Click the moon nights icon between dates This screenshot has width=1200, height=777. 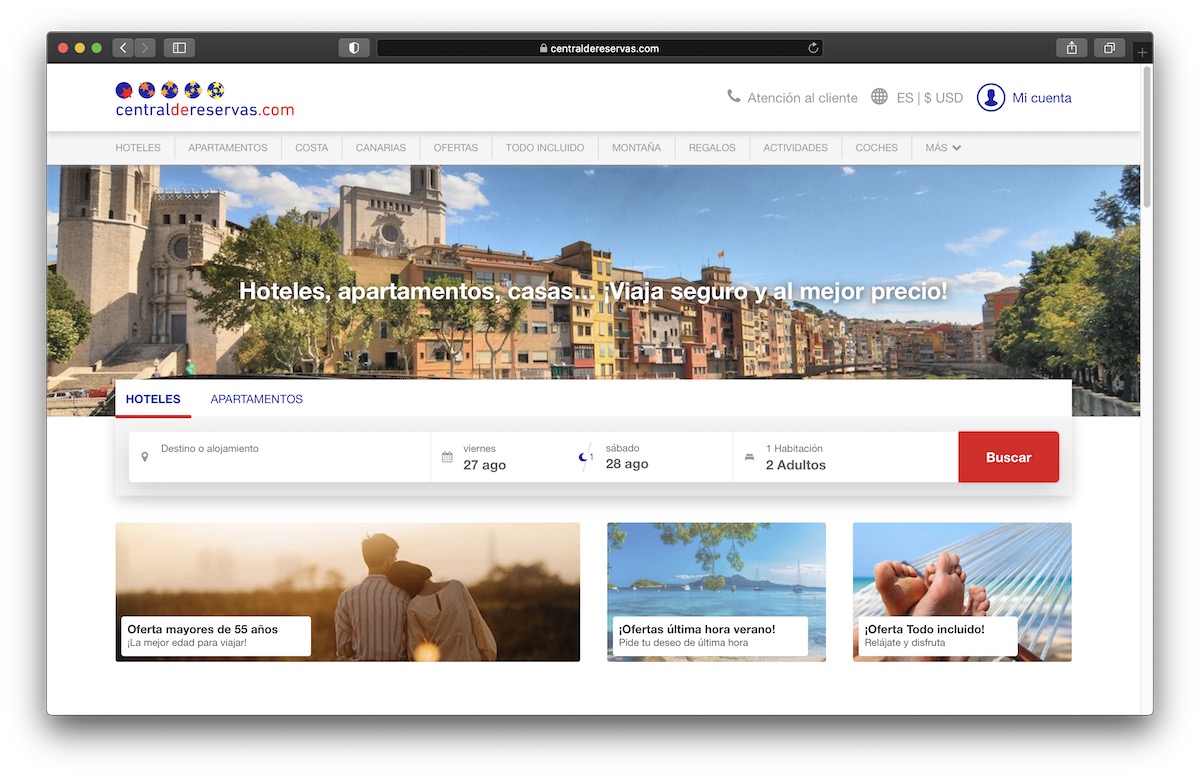(x=585, y=457)
